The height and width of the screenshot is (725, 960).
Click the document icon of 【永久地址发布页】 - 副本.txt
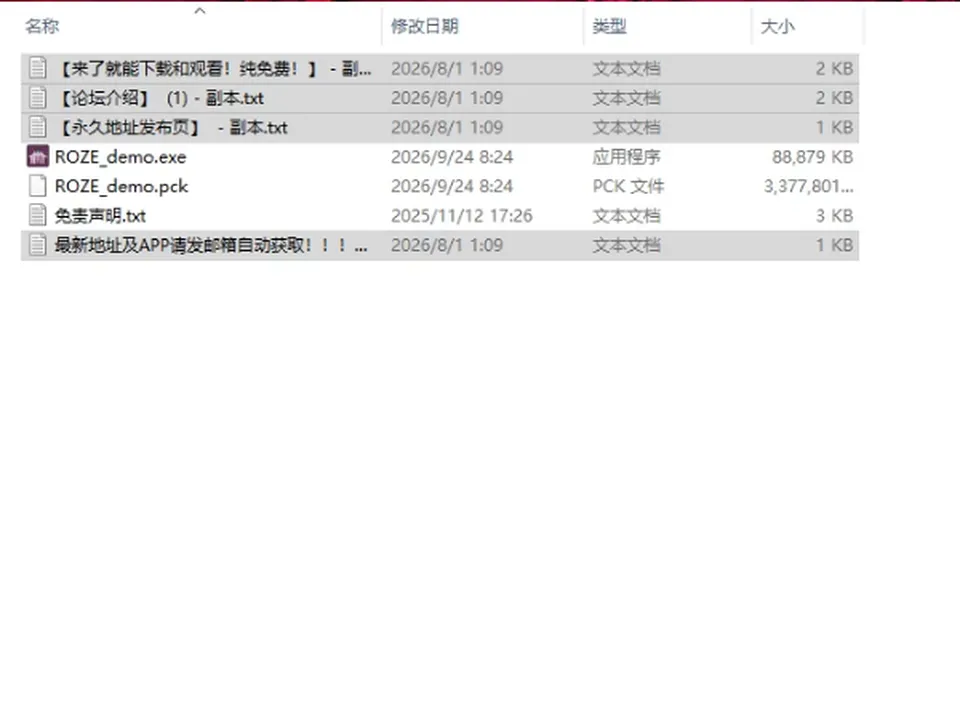(x=37, y=127)
